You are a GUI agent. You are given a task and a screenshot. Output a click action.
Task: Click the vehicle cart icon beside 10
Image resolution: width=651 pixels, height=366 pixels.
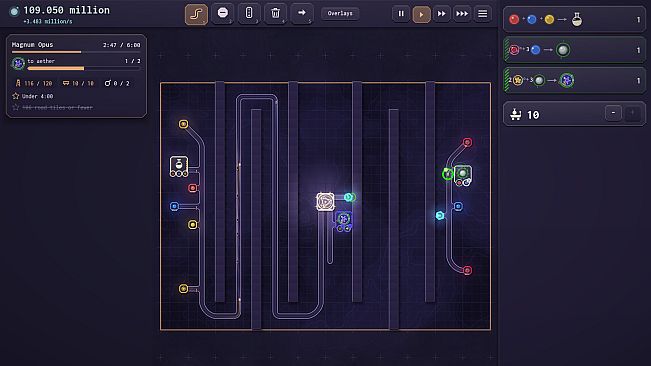pos(516,114)
